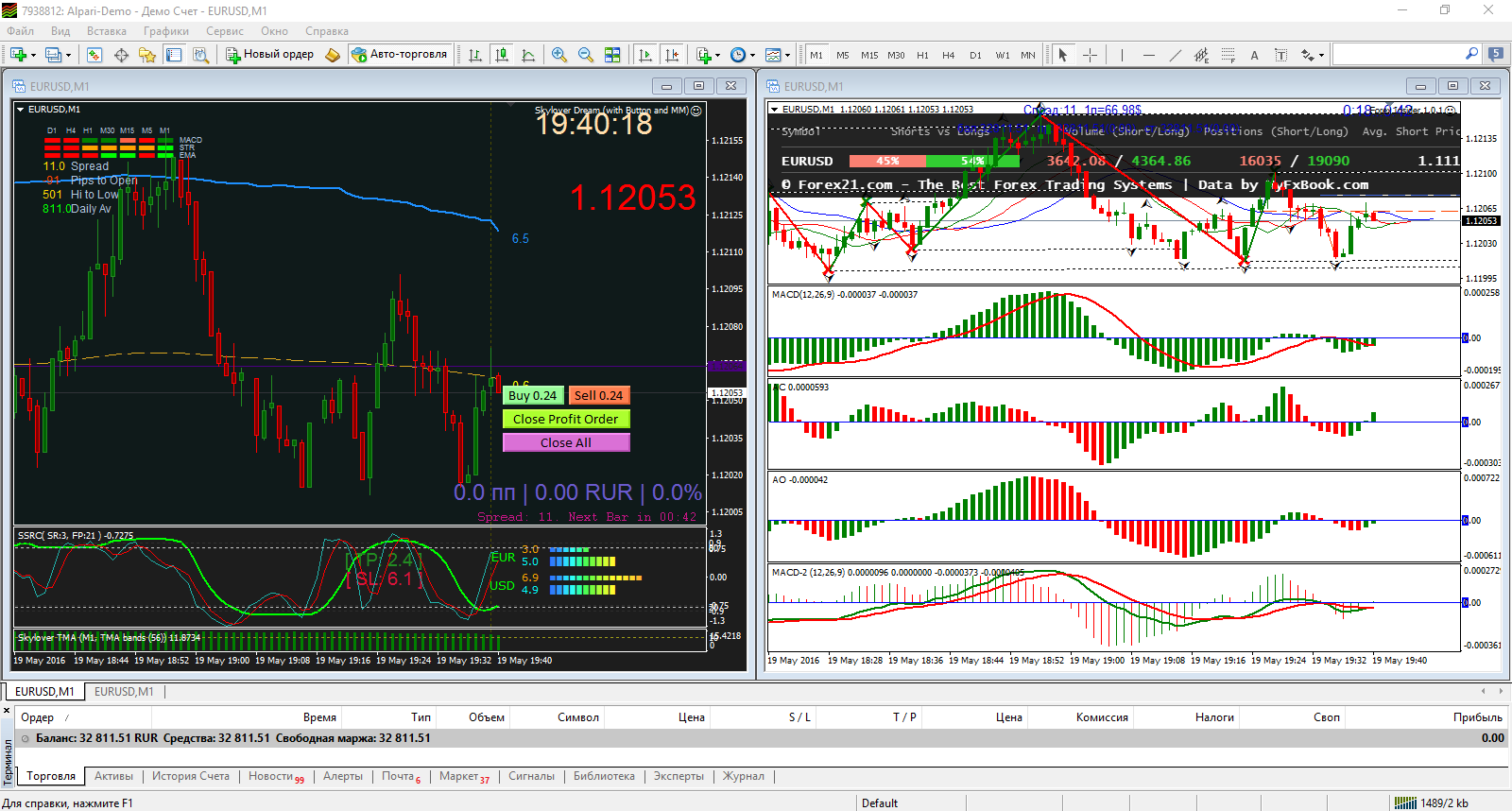The width and height of the screenshot is (1512, 811).
Task: Open the Profiles toolbar icon
Action: (x=54, y=55)
